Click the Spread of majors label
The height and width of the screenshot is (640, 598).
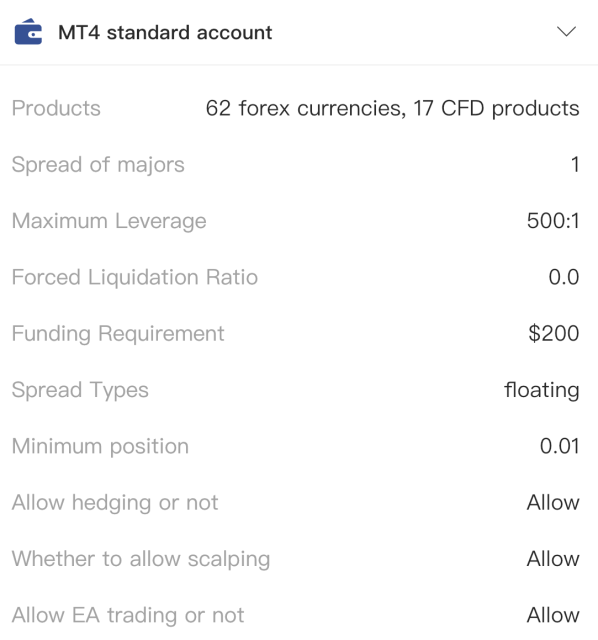tap(98, 165)
